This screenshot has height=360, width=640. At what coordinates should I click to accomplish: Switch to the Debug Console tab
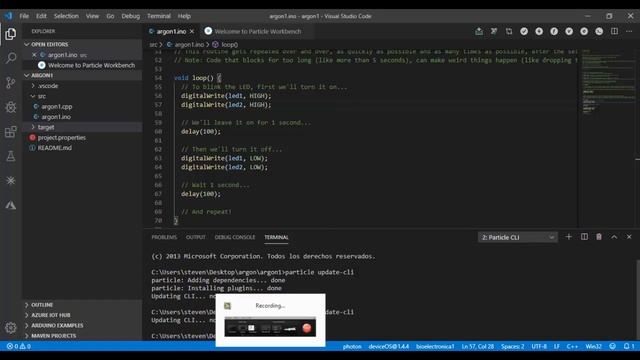point(235,237)
